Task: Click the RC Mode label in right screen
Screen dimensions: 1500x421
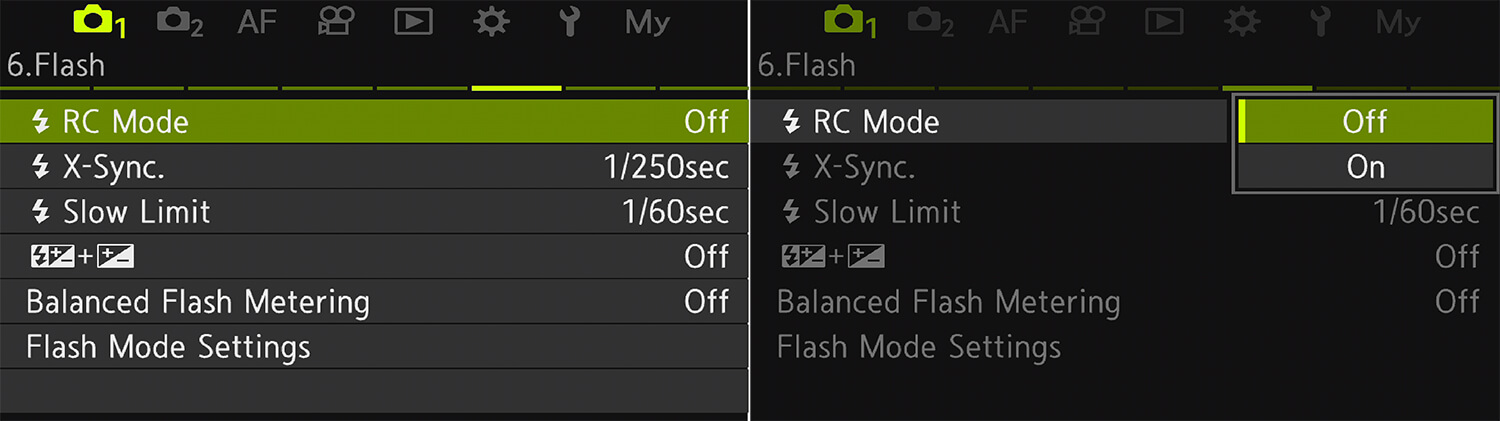Action: 875,122
